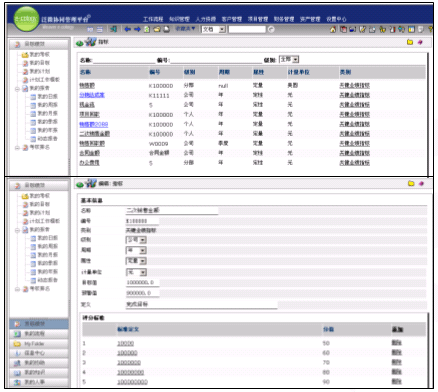The image size is (438, 392).
Task: Open the 收藏夹 dropdown in the toolbar
Action: point(185,29)
